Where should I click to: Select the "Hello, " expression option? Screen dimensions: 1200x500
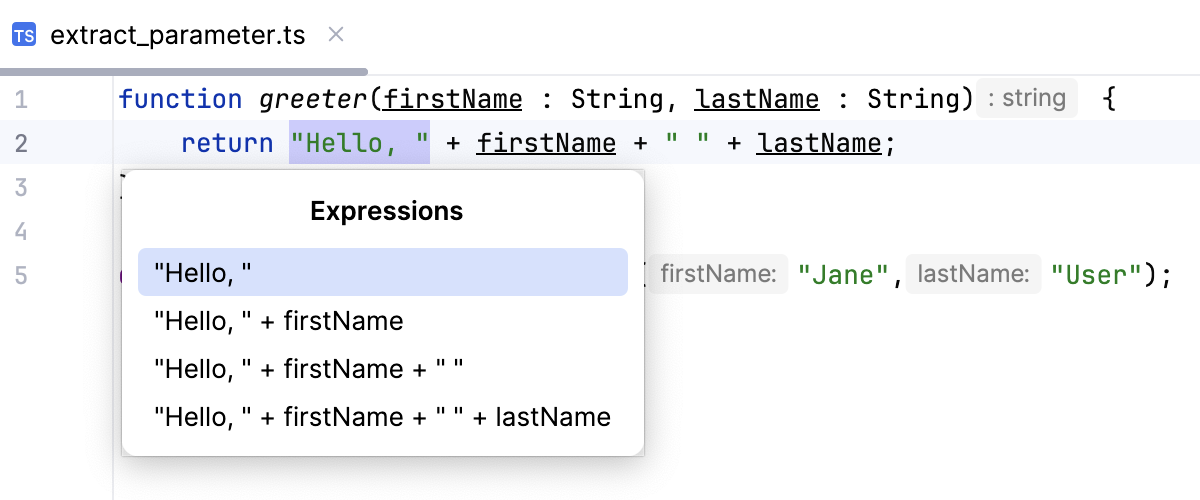[x=382, y=272]
